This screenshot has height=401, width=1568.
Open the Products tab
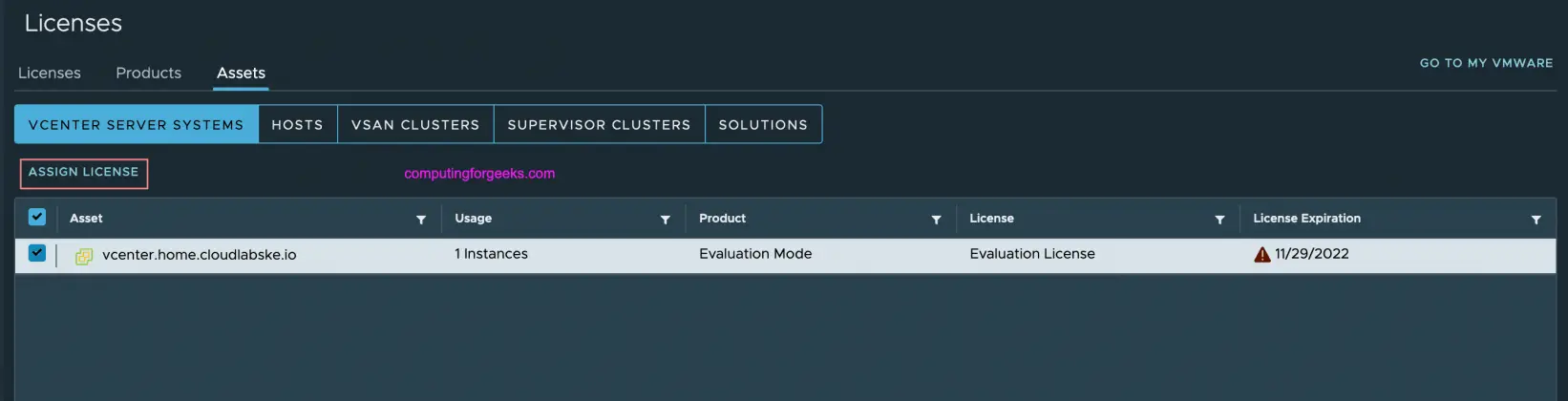click(148, 73)
